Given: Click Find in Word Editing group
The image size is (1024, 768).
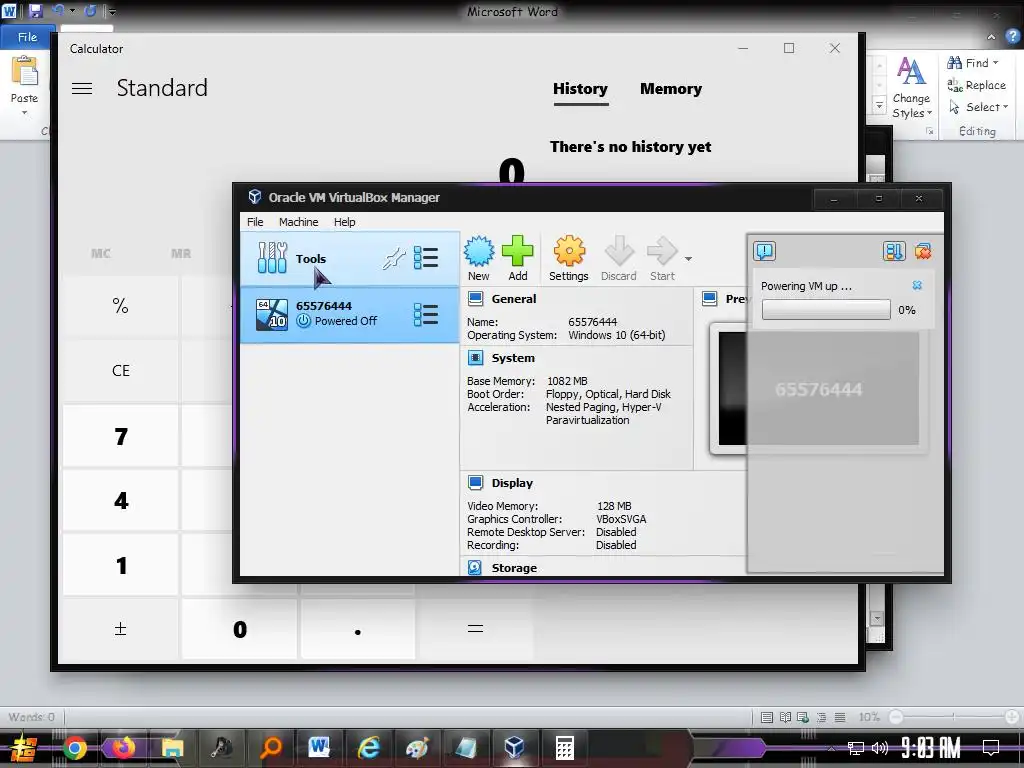Looking at the screenshot, I should [x=973, y=63].
